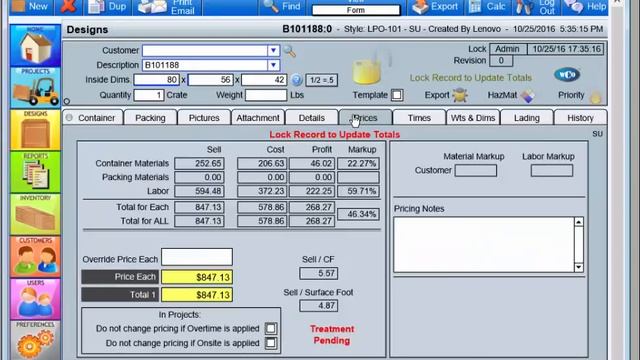Enable Do not change pricing if Overtime
The image size is (640, 360).
pos(271,329)
